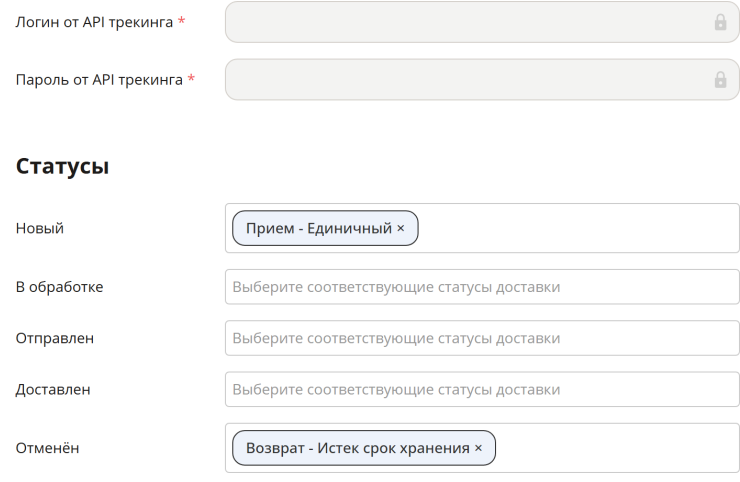Select the 'Возврат - Истек срок хранения' chip
The image size is (740, 482).
364,448
